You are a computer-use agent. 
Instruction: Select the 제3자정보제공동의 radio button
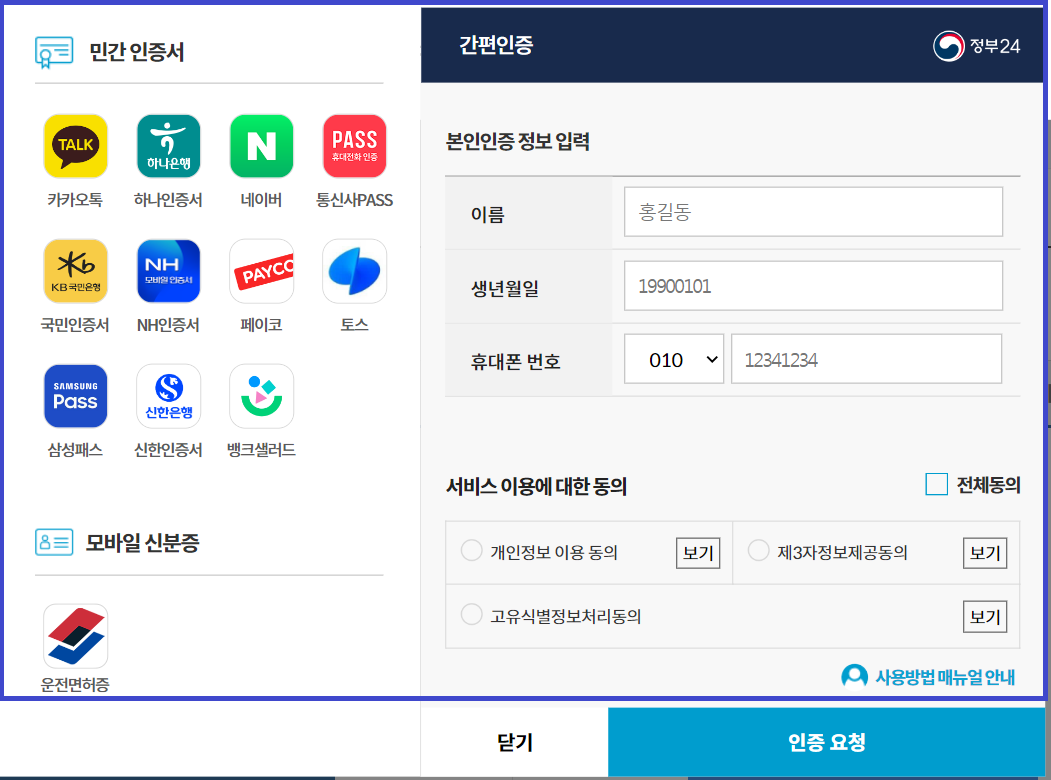tap(758, 550)
